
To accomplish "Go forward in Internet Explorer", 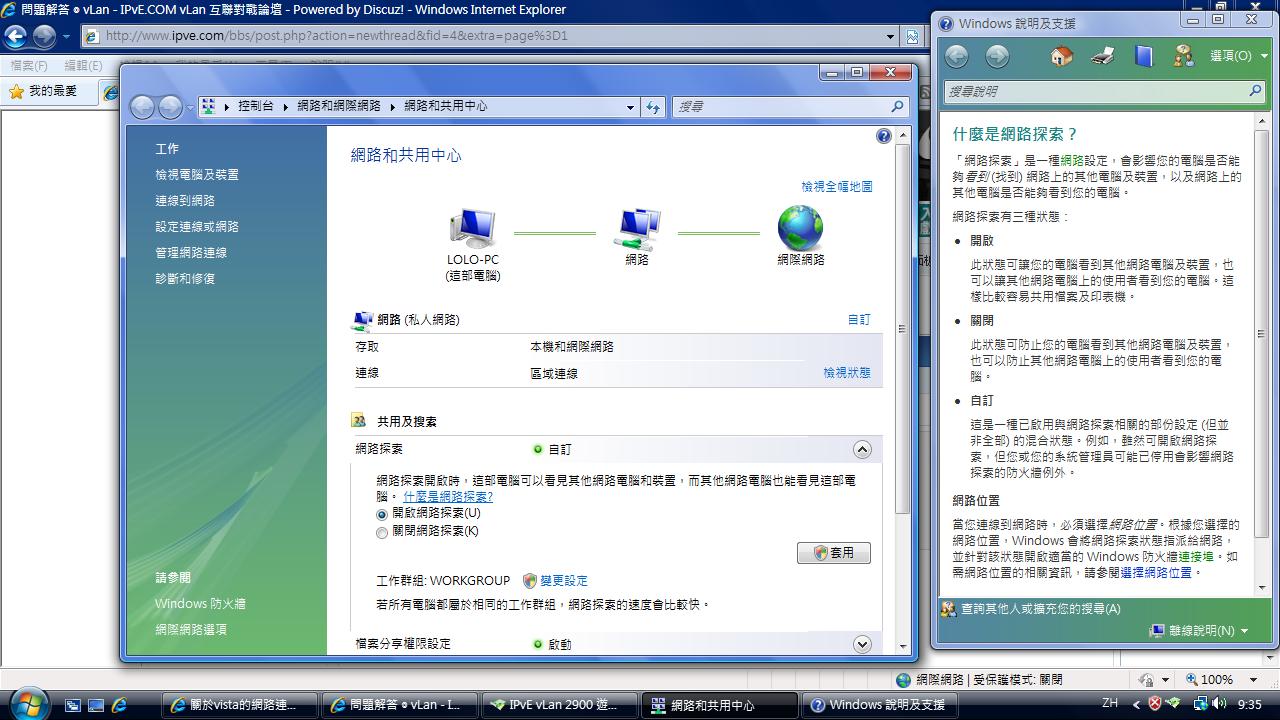I will (x=44, y=36).
